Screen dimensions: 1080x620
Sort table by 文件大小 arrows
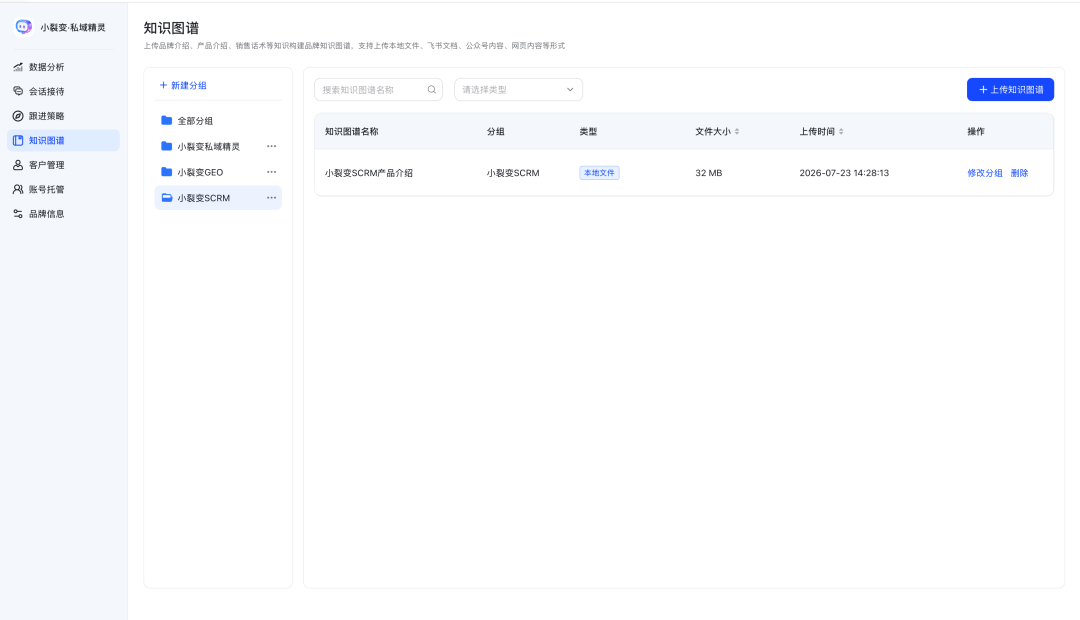[737, 132]
